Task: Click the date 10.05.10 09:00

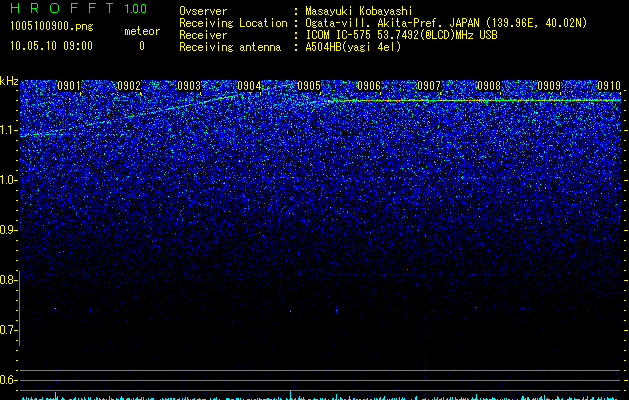Action: (51, 46)
